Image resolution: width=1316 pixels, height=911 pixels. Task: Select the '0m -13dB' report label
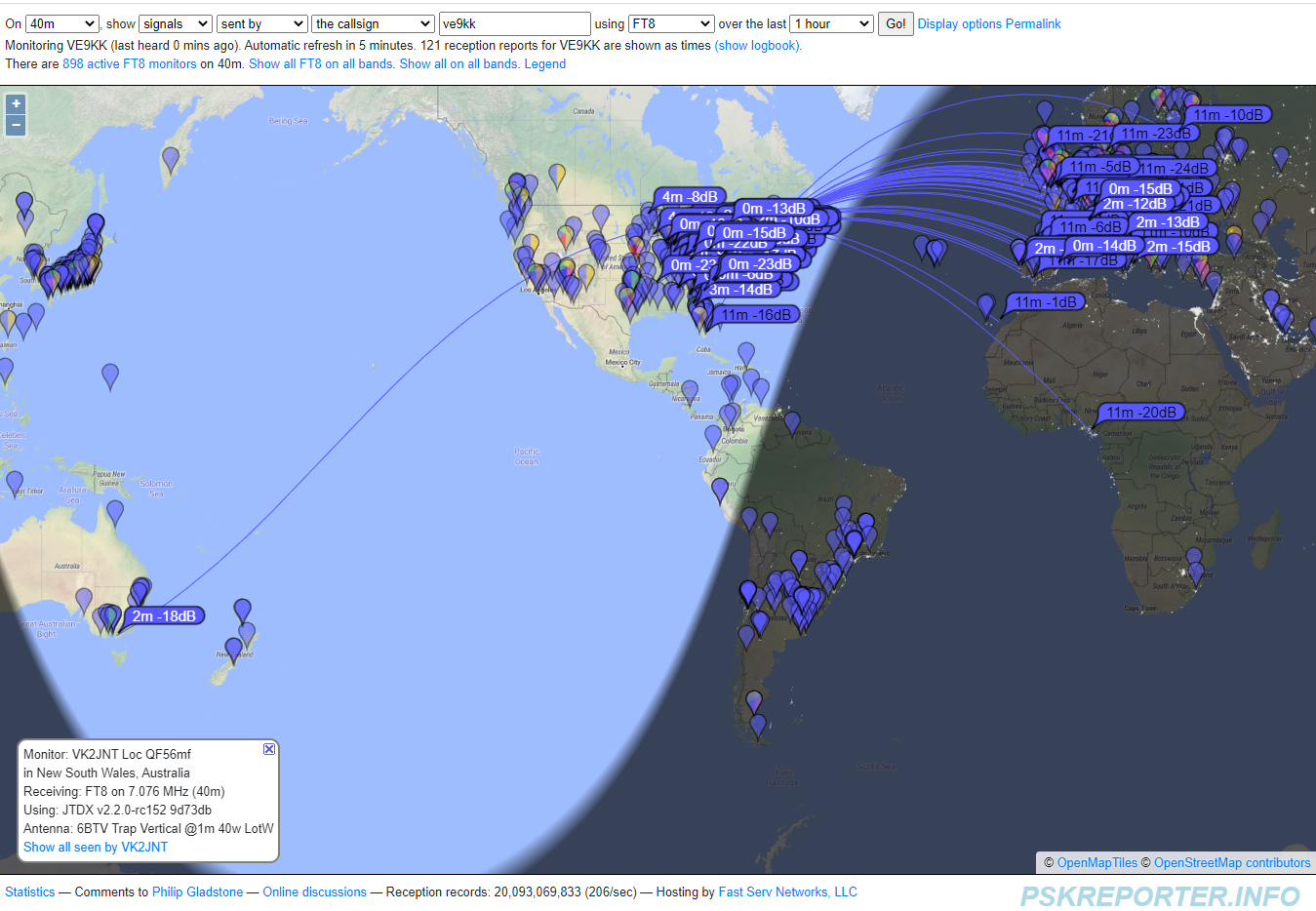click(x=774, y=209)
